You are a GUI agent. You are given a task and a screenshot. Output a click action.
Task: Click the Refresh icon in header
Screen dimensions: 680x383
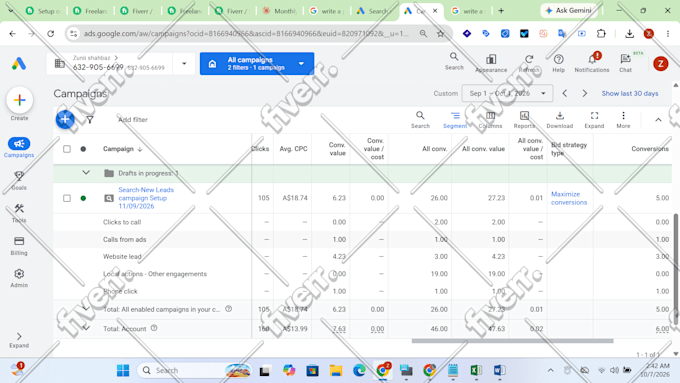529,63
